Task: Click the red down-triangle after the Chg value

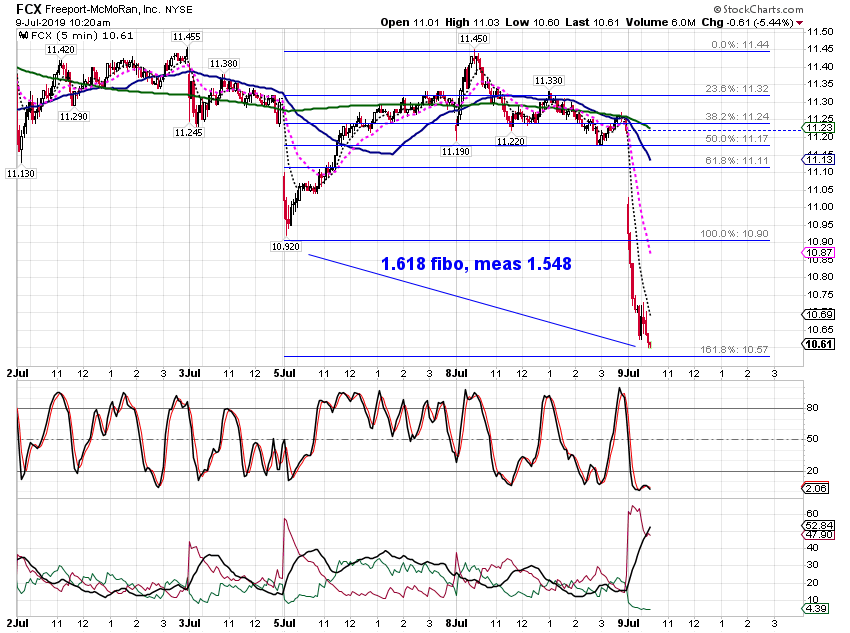Action: [800, 23]
